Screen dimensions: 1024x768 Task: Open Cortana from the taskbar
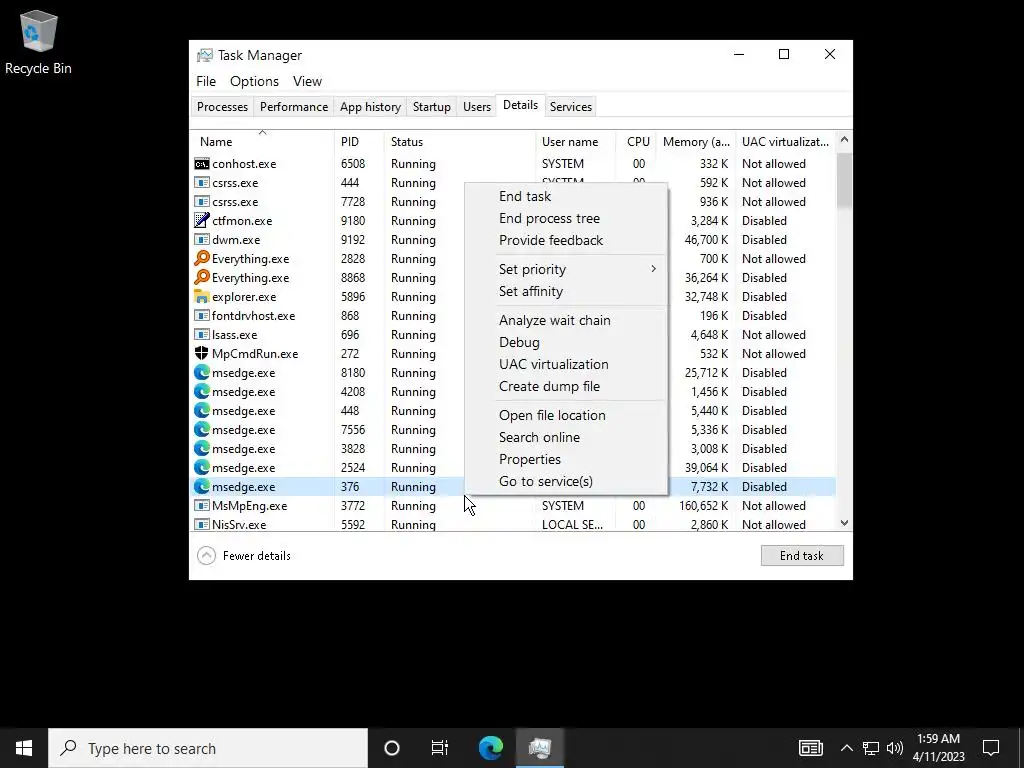[x=392, y=748]
